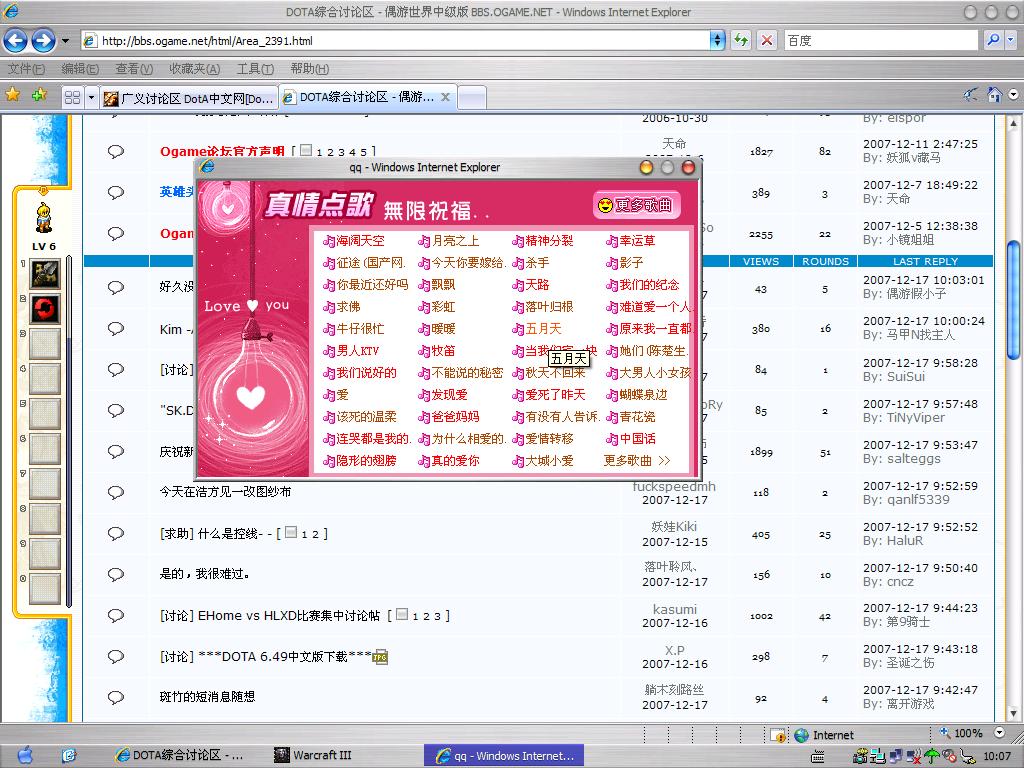Open thread 今天在浩方见一改图纱布
1024x768 pixels.
(x=225, y=492)
